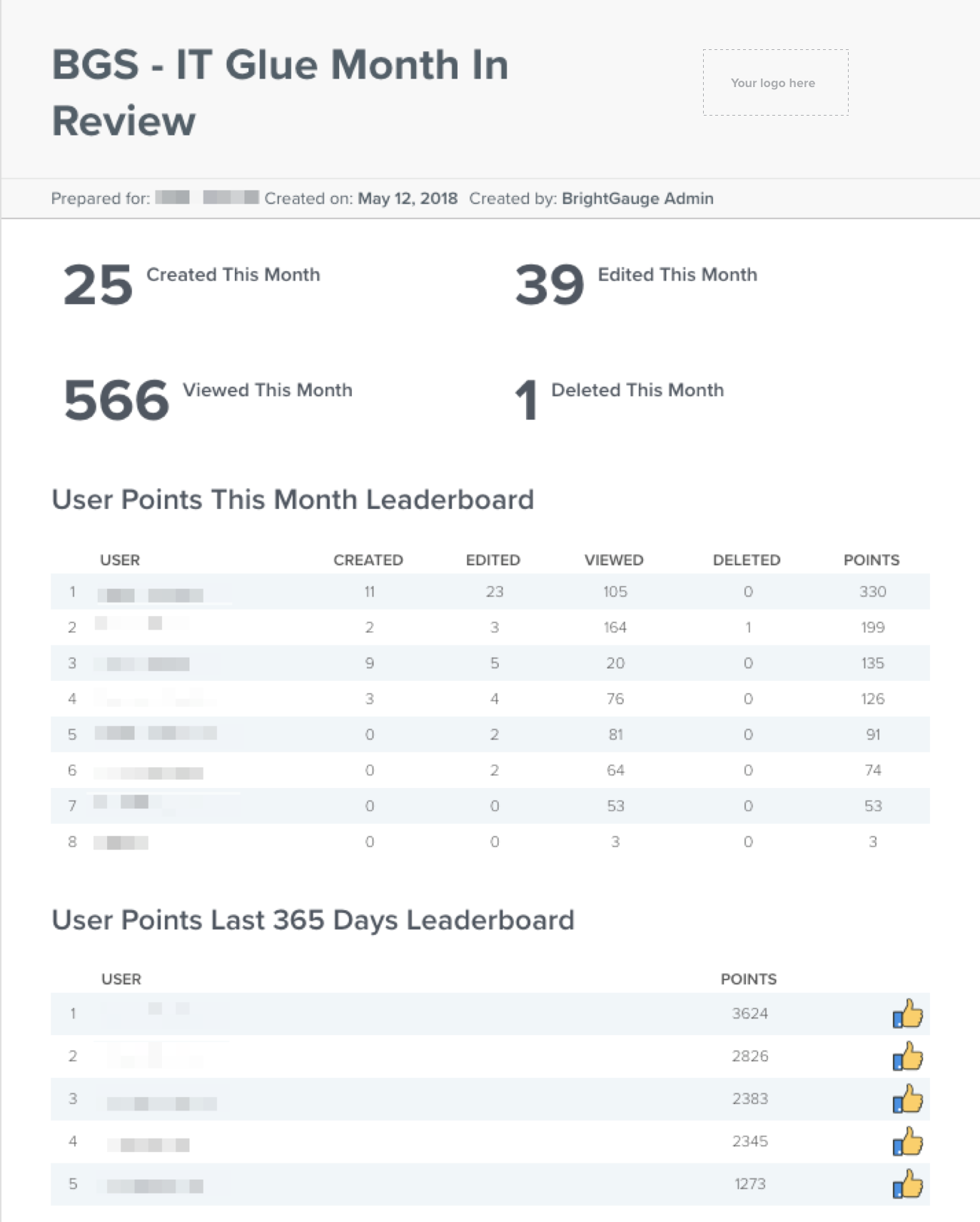Click the 'Deleted This Month' label
980x1222 pixels.
pos(637,390)
